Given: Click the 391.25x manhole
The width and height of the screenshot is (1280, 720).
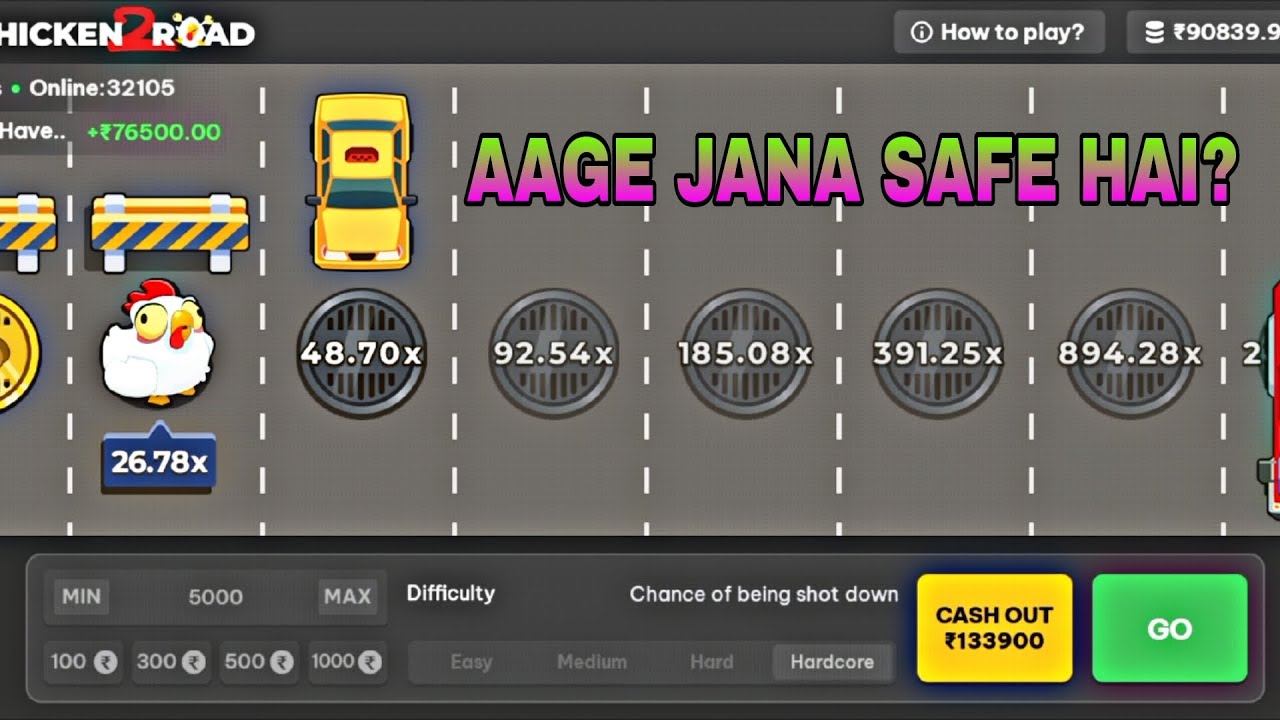Looking at the screenshot, I should pyautogui.click(x=937, y=353).
